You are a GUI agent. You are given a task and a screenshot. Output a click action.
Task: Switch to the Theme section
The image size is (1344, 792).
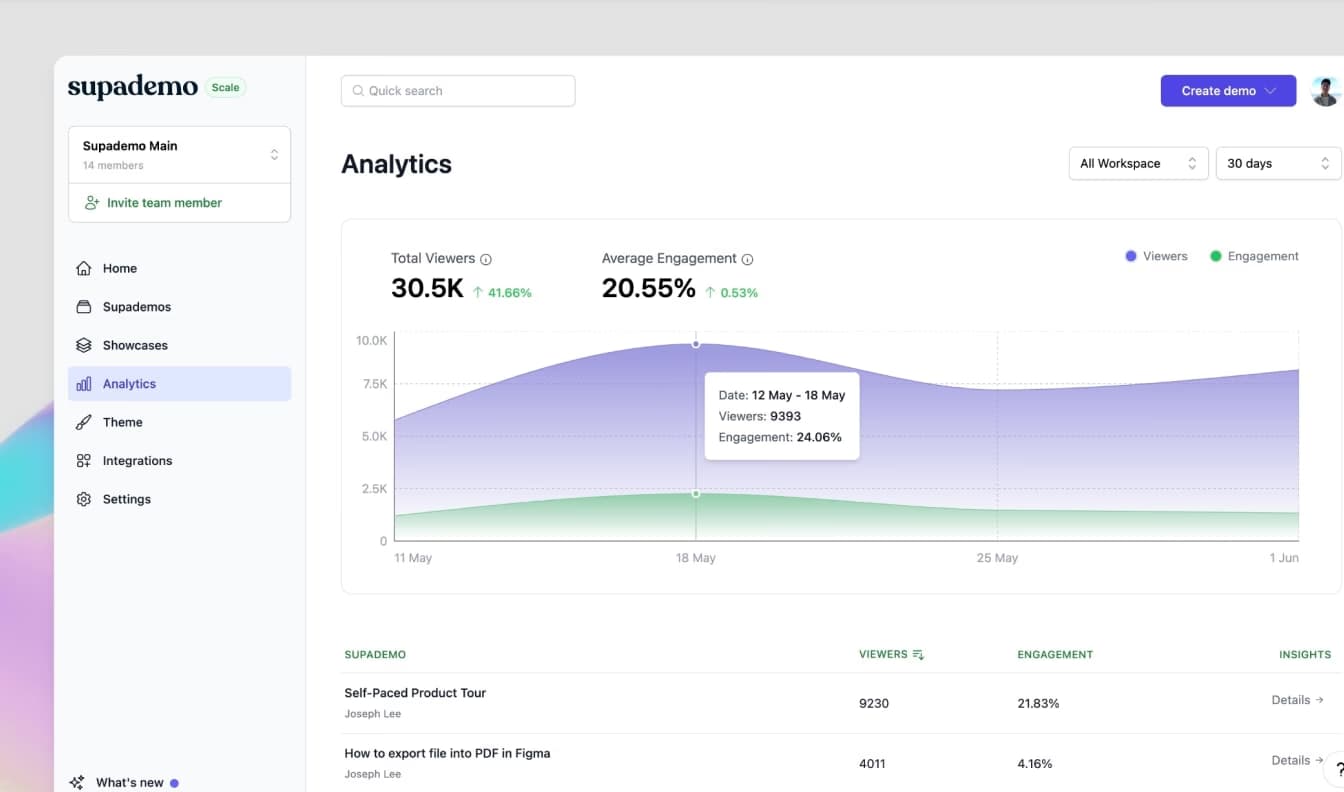coord(120,422)
